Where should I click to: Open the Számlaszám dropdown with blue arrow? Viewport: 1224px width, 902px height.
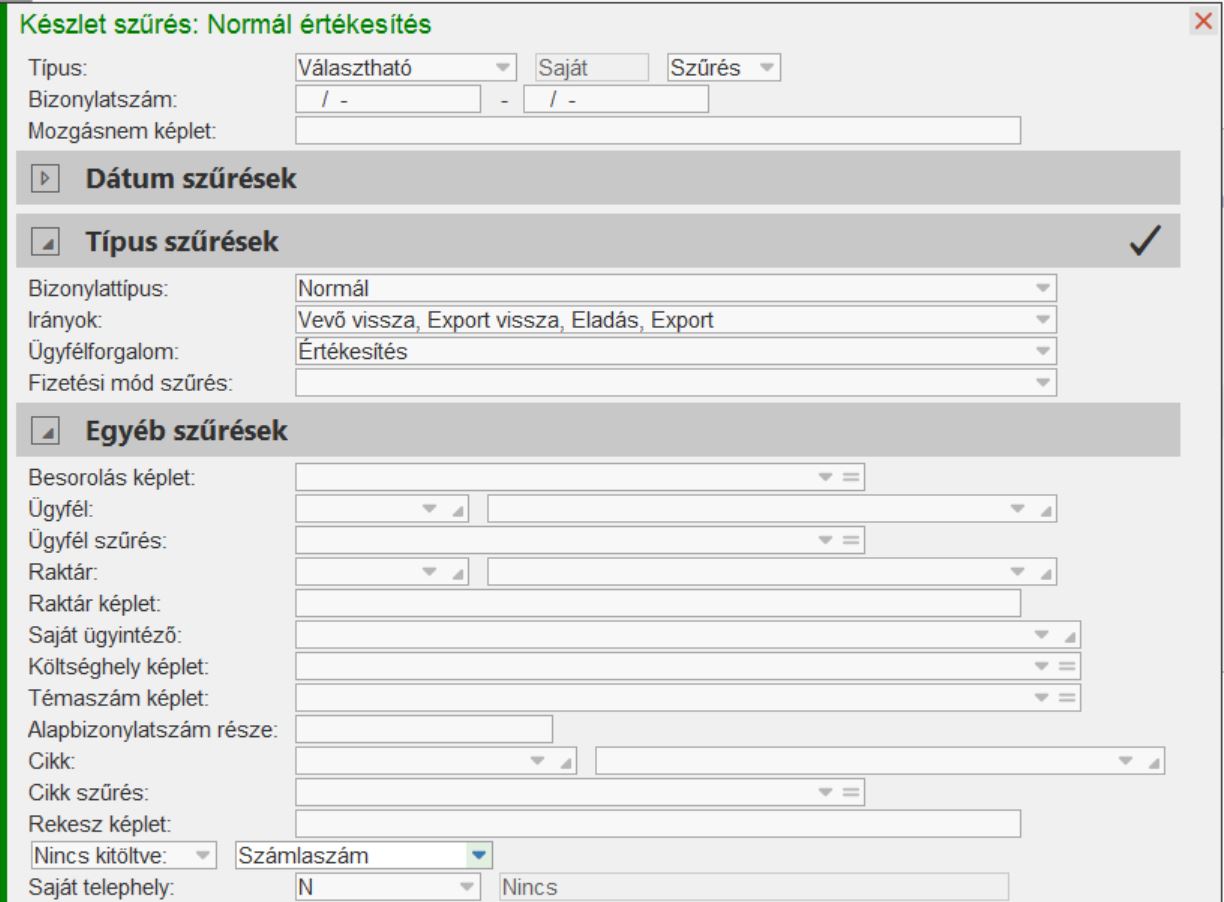point(478,855)
